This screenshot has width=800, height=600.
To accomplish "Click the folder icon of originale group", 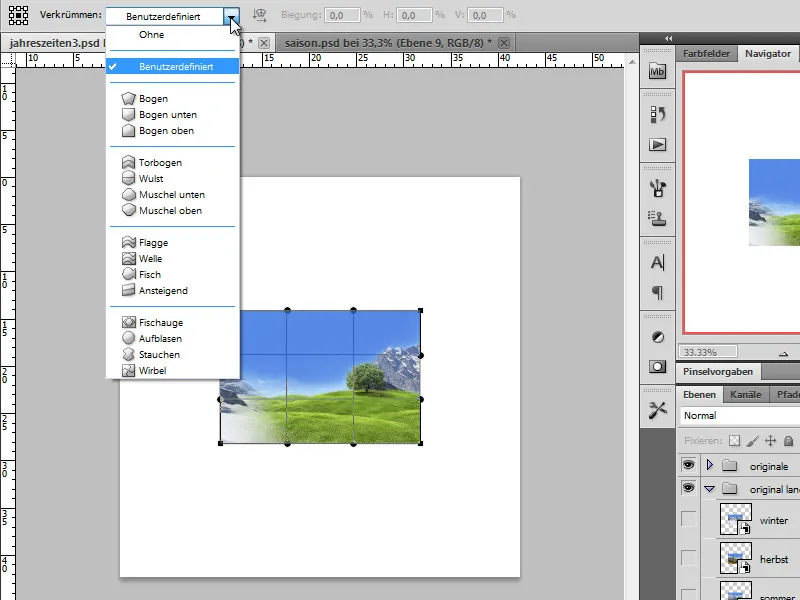I will [x=730, y=465].
